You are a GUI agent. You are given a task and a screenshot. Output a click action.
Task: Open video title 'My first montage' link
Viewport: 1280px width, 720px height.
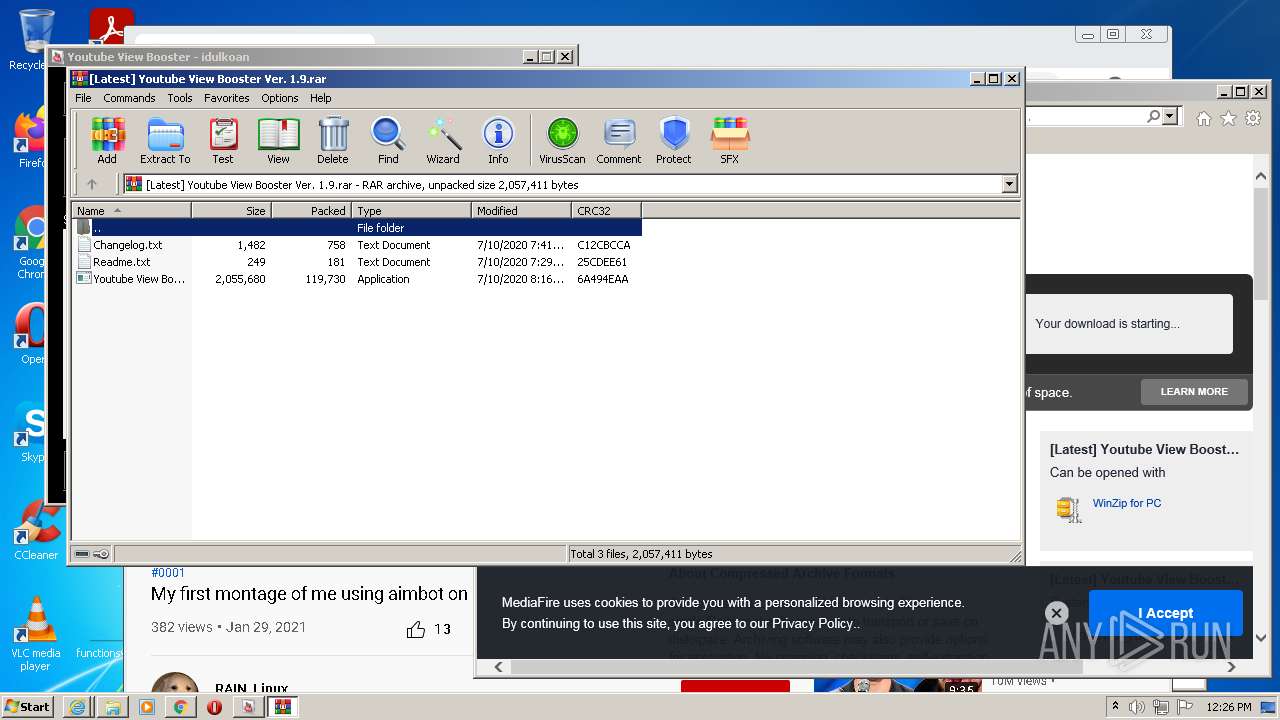point(309,594)
